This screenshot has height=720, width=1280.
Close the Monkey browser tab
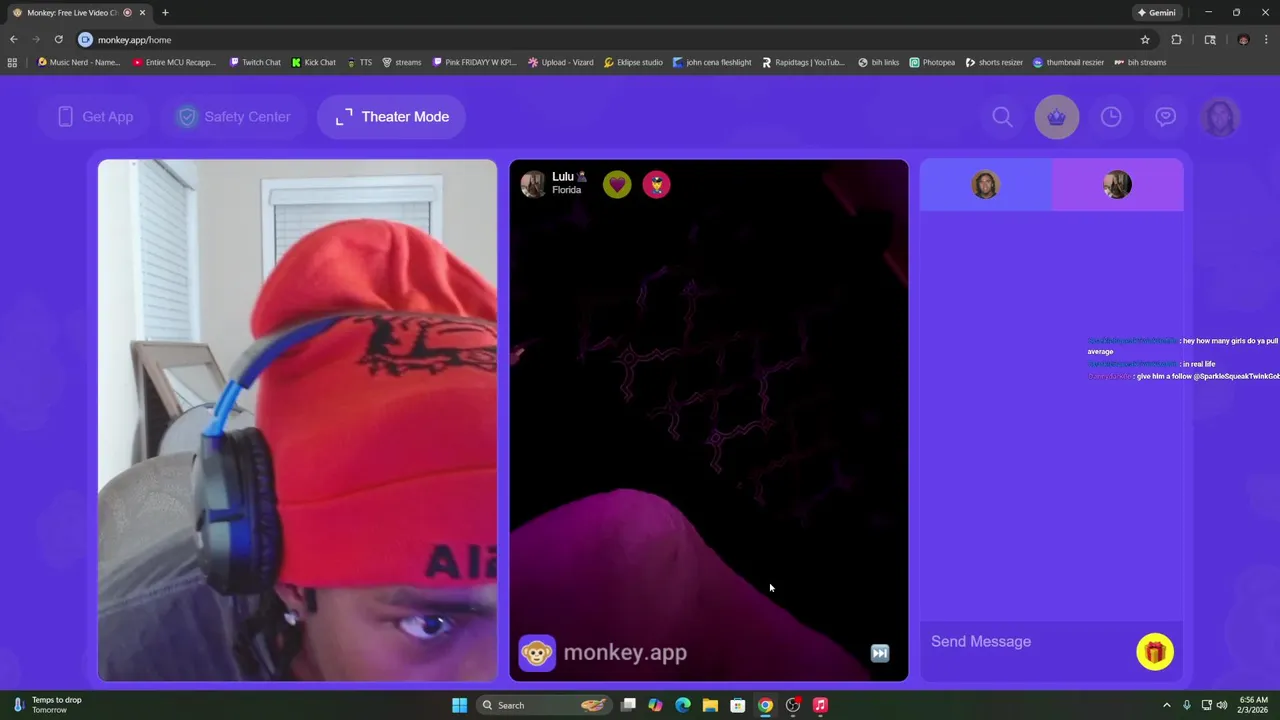coord(142,13)
